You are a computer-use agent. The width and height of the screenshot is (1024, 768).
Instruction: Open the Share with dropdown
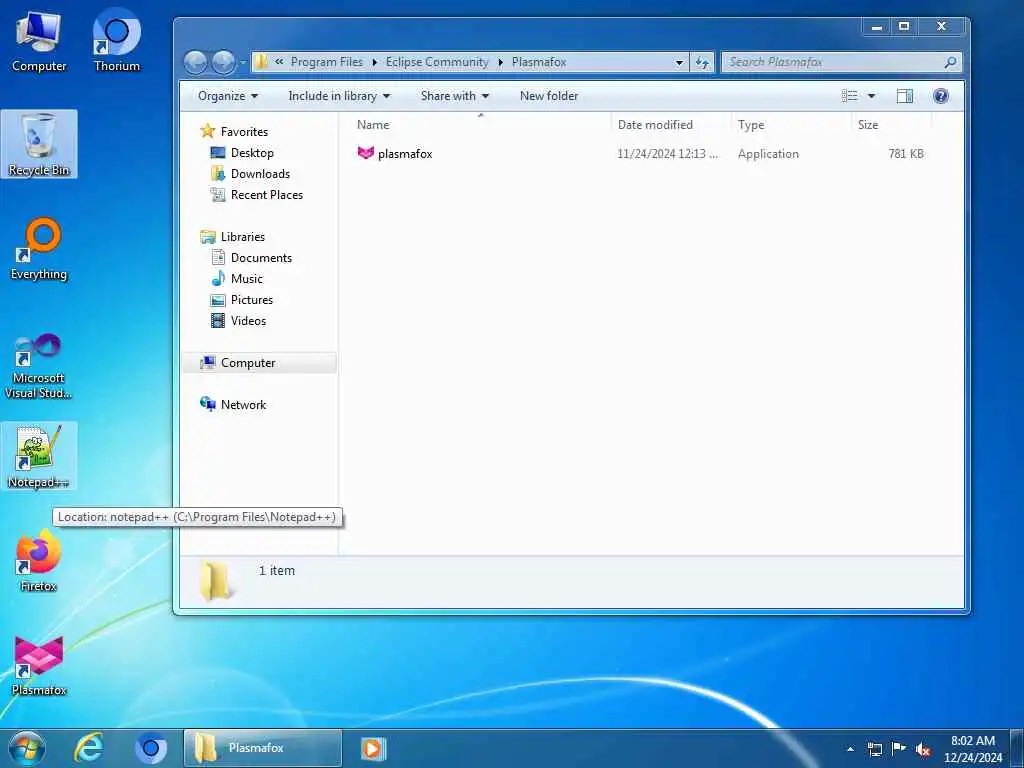click(x=455, y=96)
